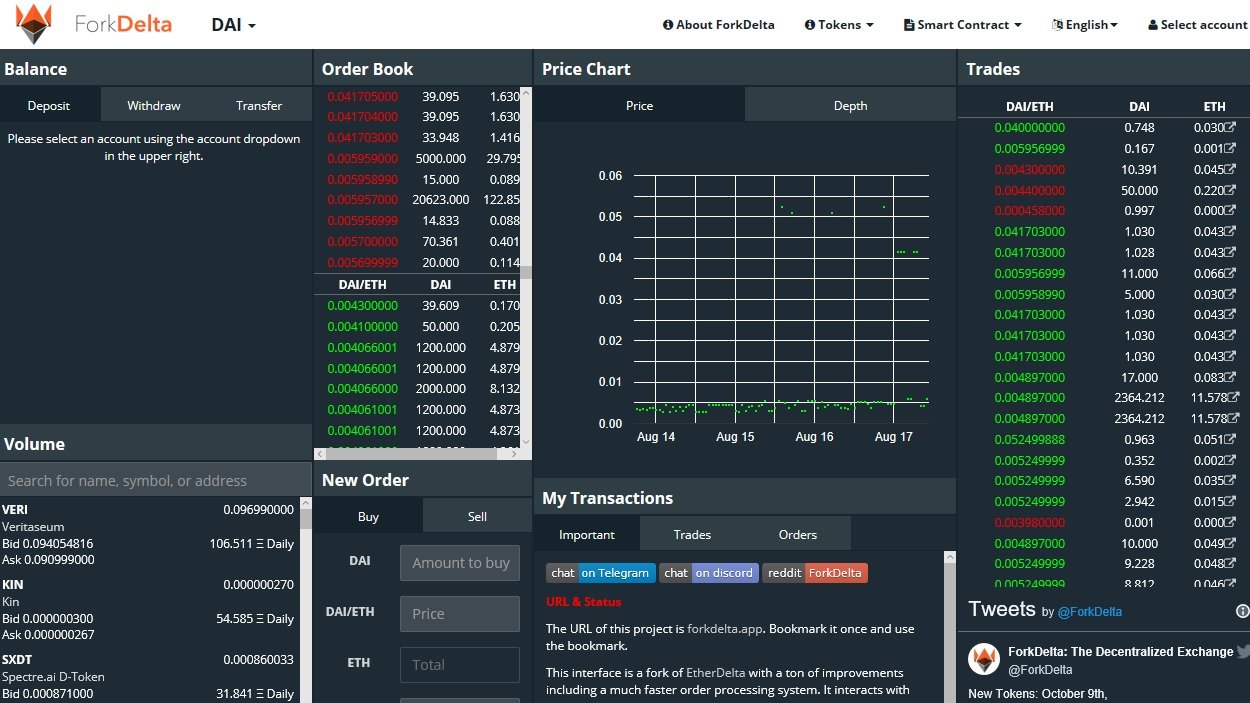Click the 0.004100000 buy order price
The image size is (1250, 703).
(362, 327)
